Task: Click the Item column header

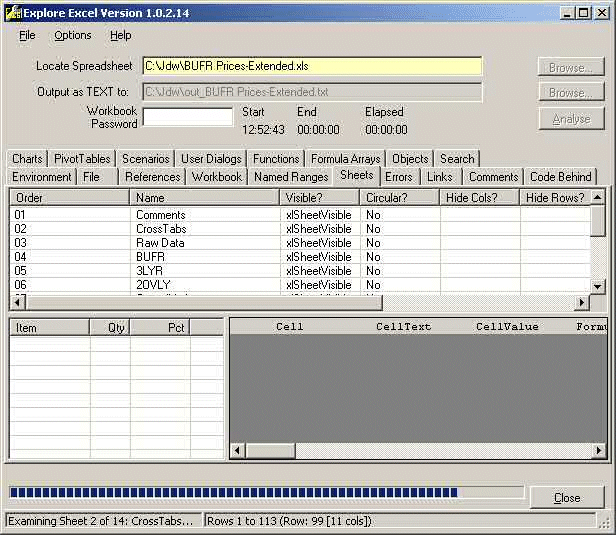Action: tap(50, 328)
